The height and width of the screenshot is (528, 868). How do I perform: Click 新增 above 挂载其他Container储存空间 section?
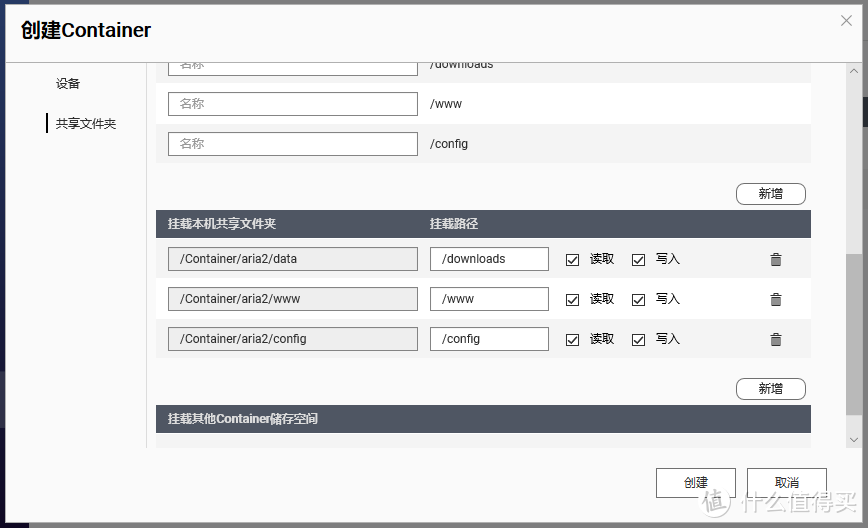tap(770, 388)
